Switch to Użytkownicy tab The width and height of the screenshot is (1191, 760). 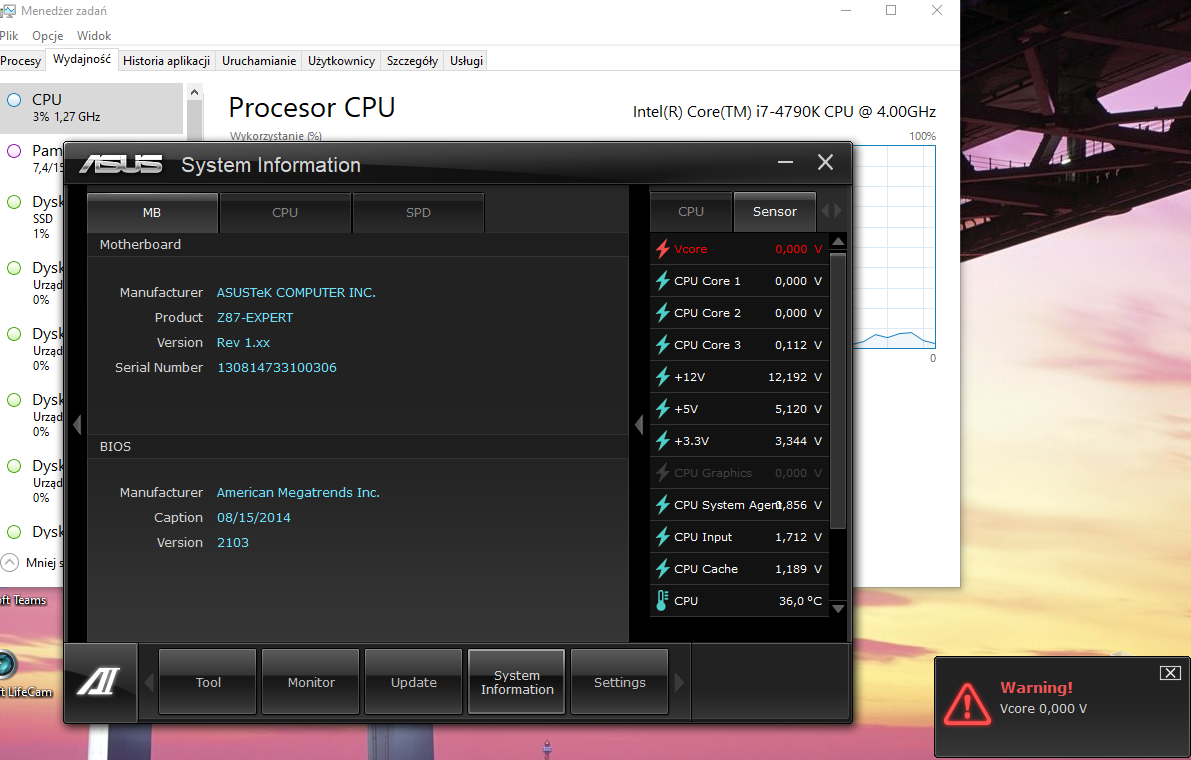pyautogui.click(x=341, y=61)
